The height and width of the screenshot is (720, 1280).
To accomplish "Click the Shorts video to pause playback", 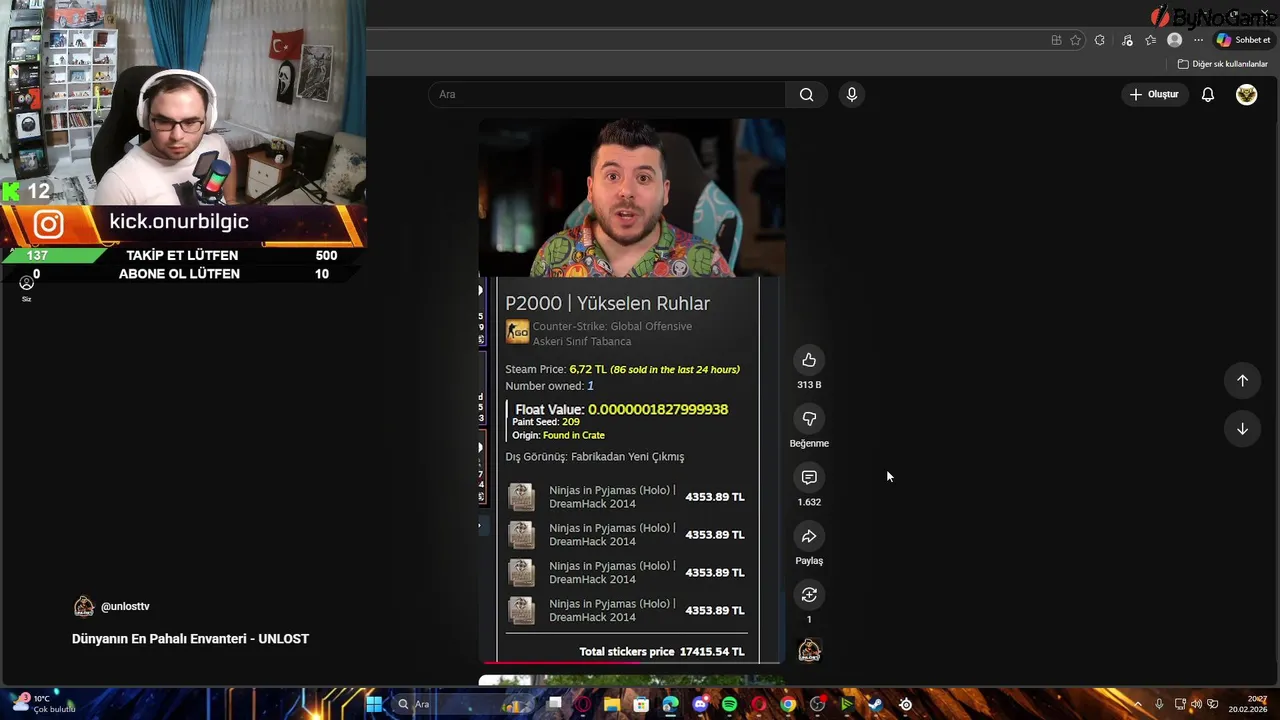I will point(631,390).
